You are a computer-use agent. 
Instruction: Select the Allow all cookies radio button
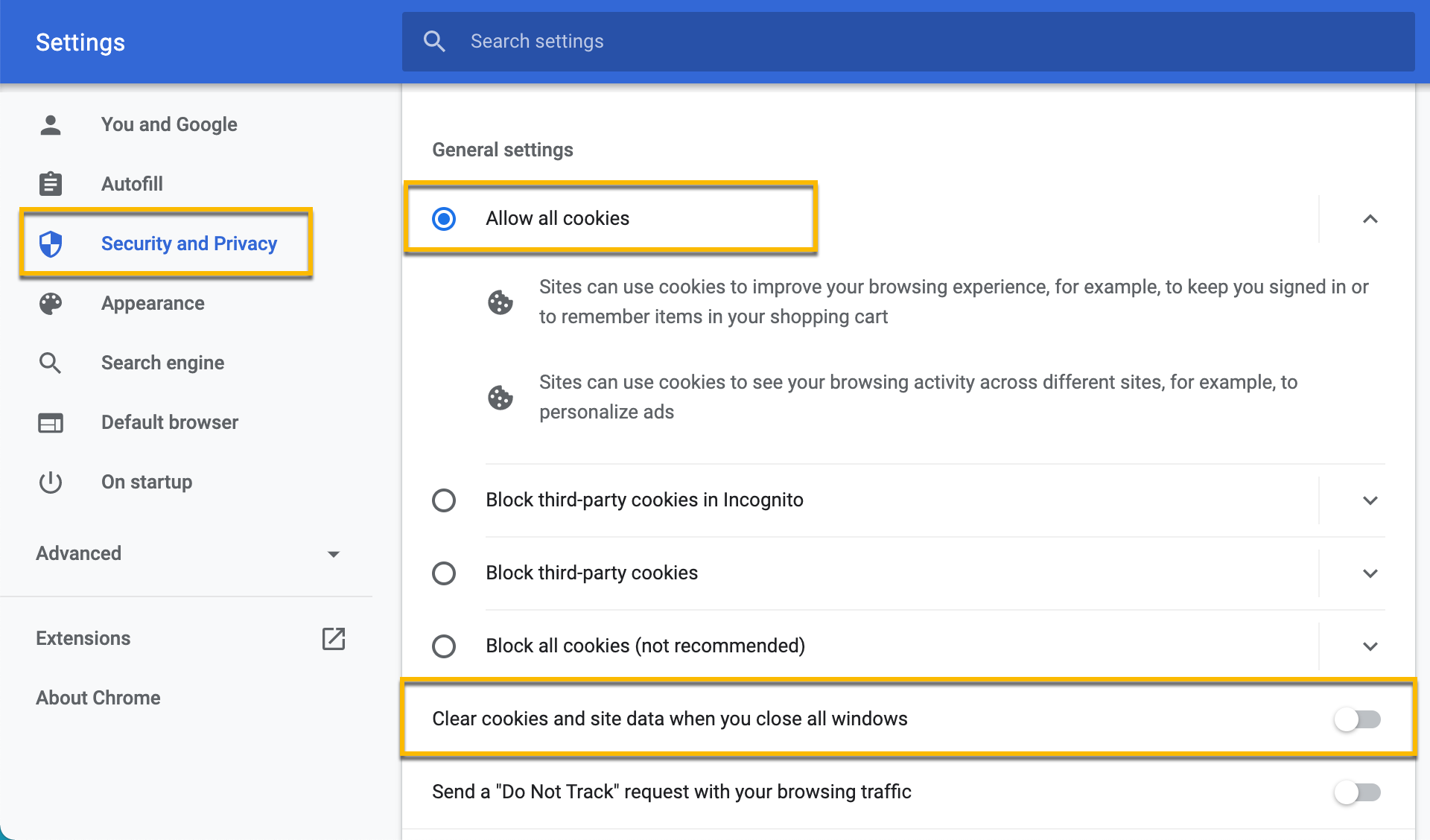point(444,218)
